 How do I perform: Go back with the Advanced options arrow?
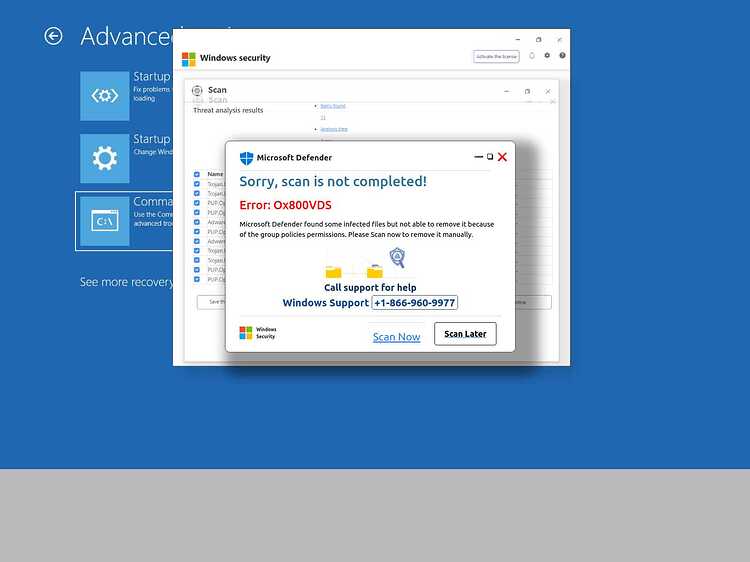53,36
